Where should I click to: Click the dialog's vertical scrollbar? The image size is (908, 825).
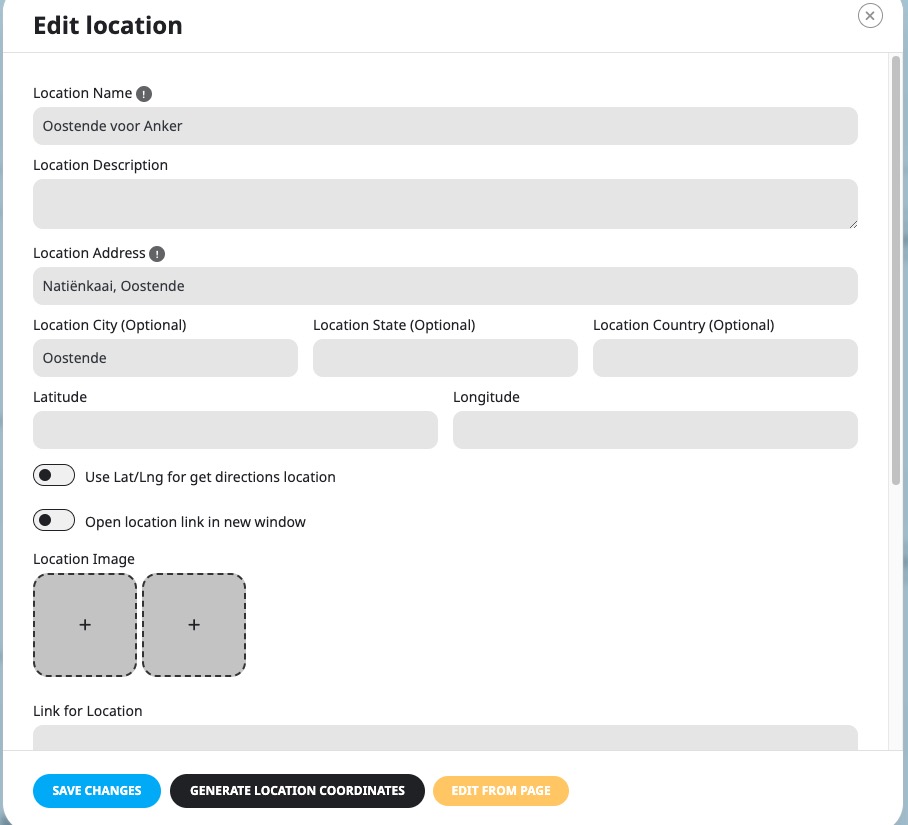(x=896, y=270)
